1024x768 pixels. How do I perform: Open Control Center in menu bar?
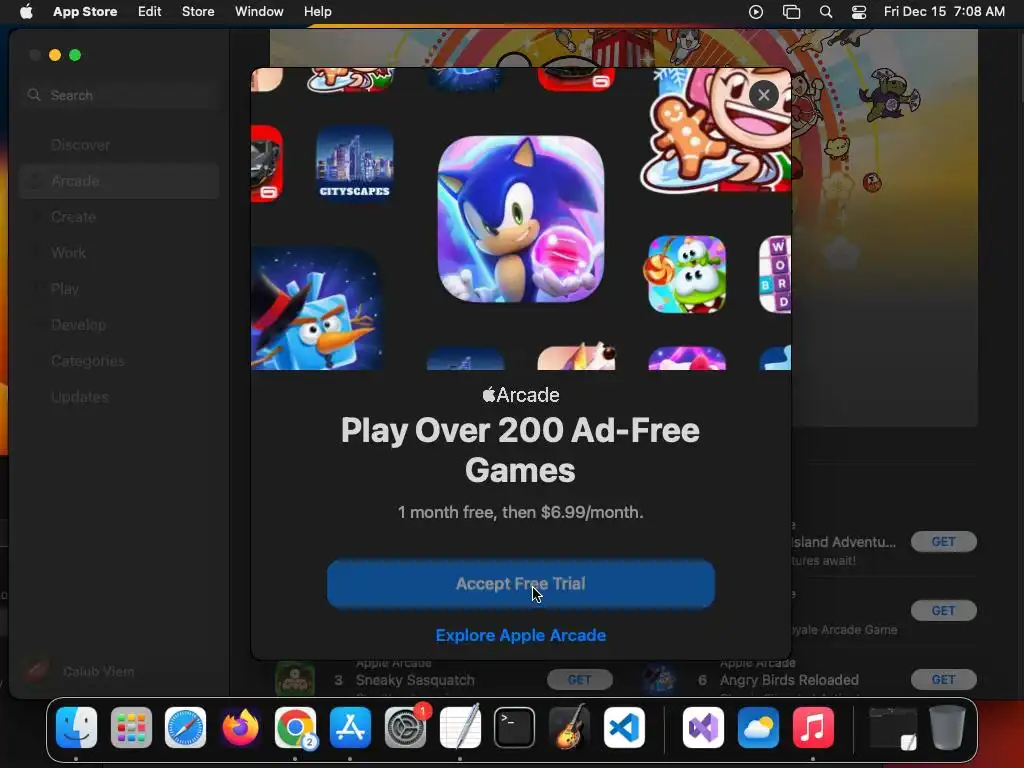pos(859,12)
